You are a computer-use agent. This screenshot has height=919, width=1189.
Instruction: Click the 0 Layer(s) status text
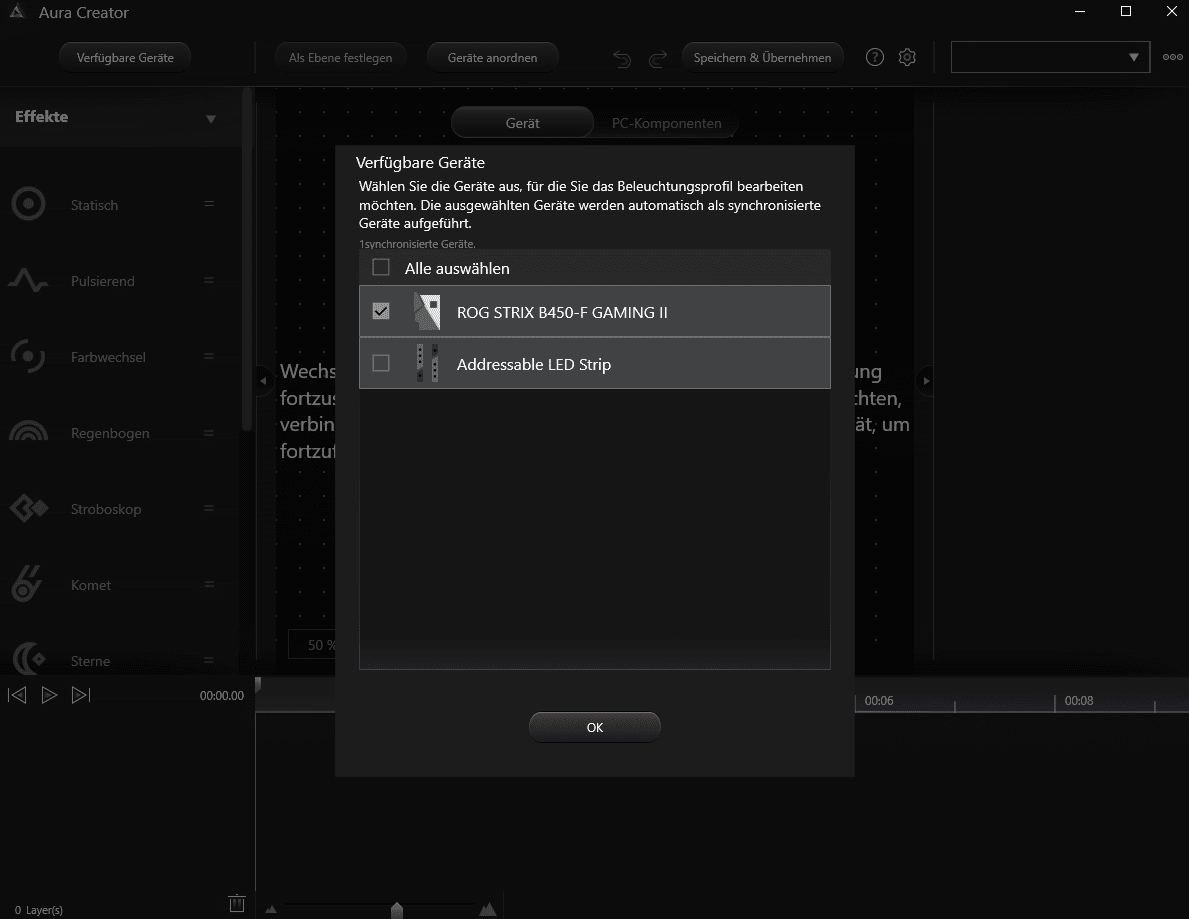pos(39,910)
